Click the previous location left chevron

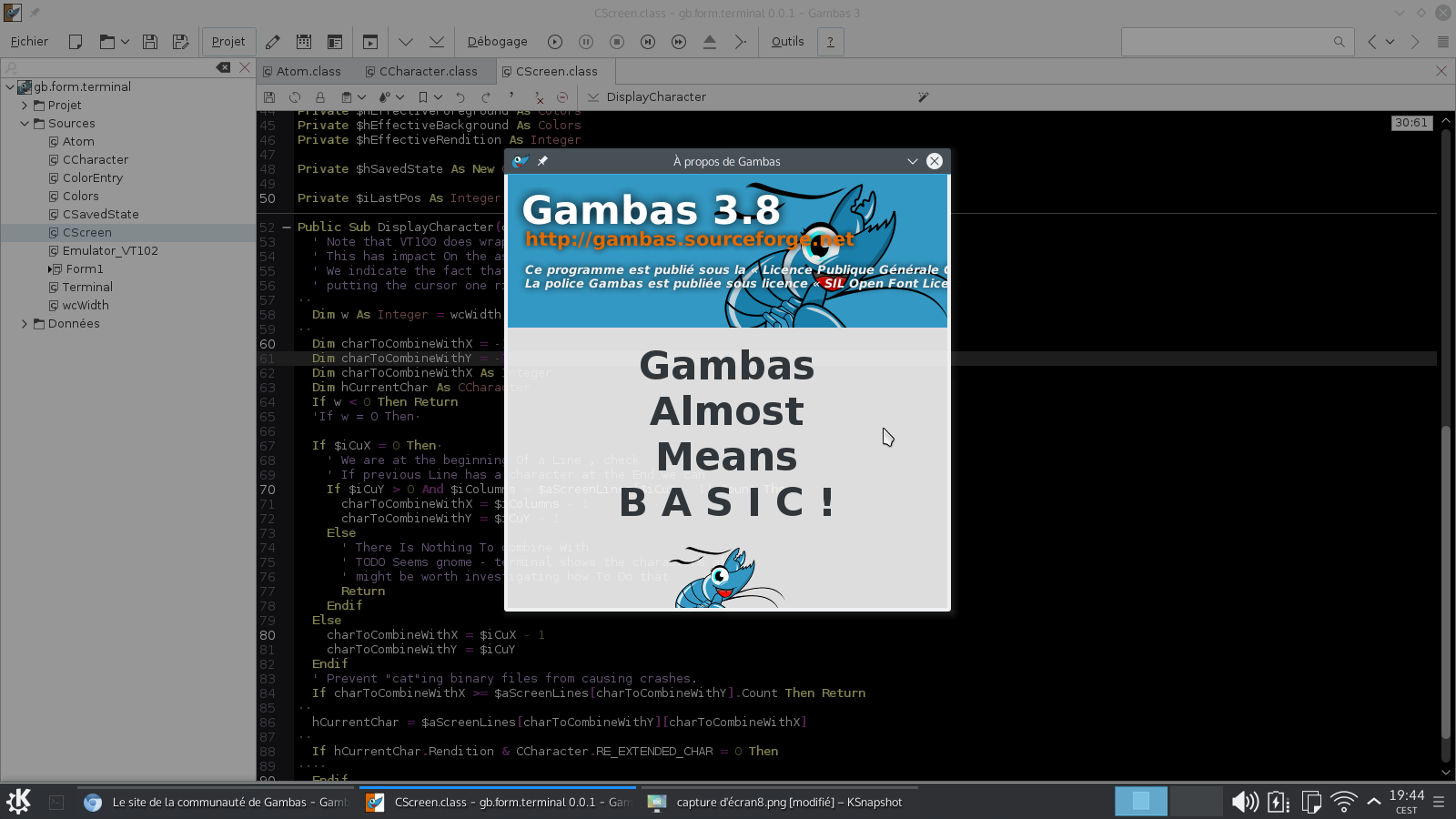point(1372,42)
